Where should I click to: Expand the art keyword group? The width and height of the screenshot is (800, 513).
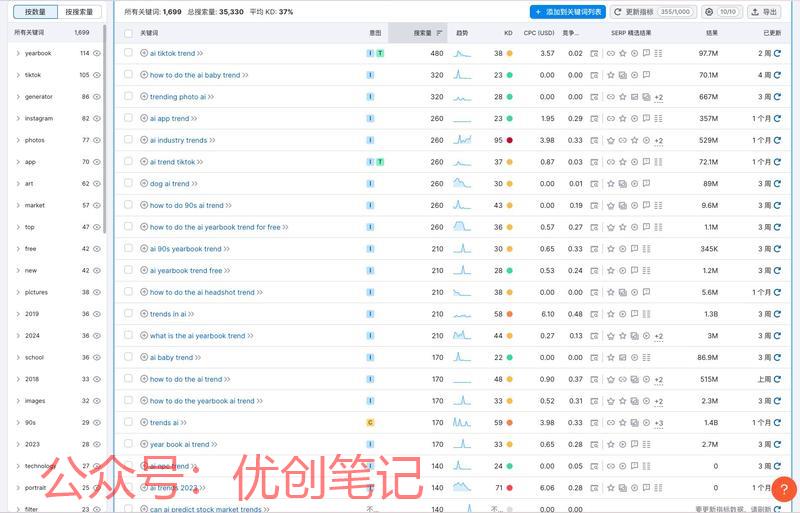pyautogui.click(x=18, y=183)
